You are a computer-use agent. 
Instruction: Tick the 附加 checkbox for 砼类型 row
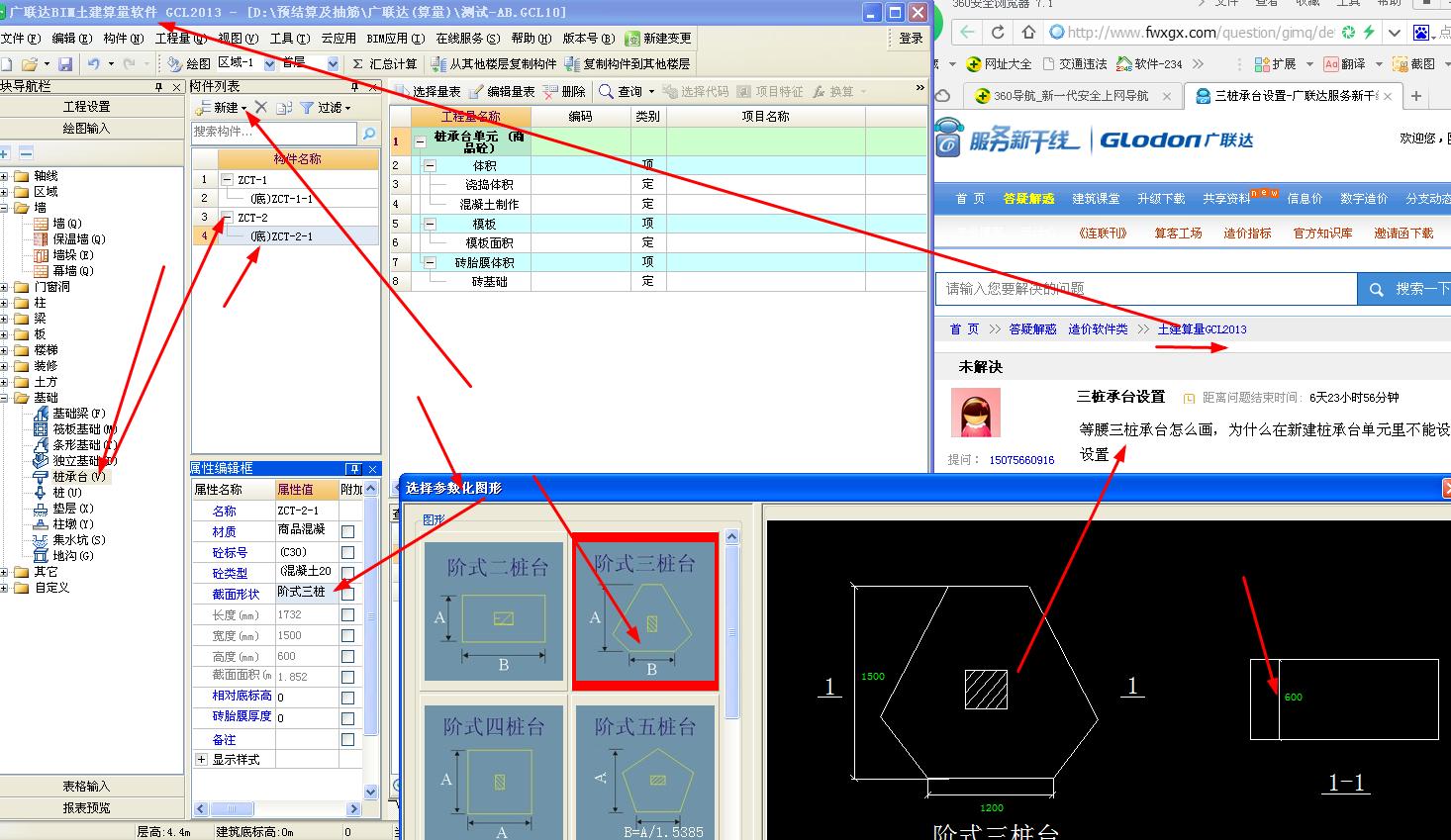(347, 573)
